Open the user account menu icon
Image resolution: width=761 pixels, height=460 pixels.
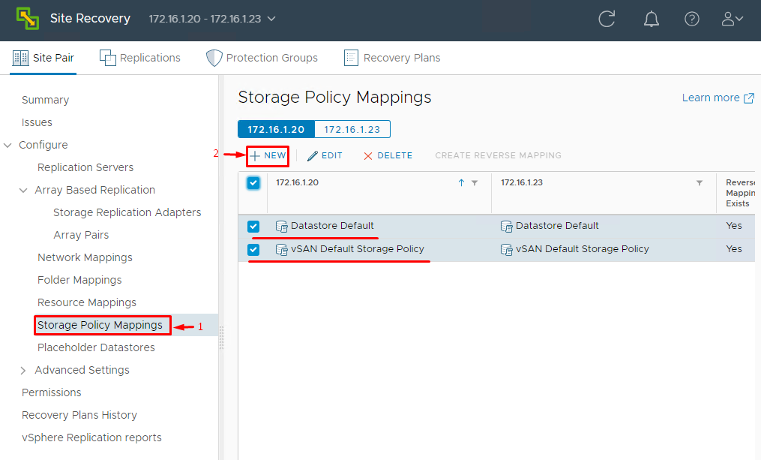coord(732,19)
